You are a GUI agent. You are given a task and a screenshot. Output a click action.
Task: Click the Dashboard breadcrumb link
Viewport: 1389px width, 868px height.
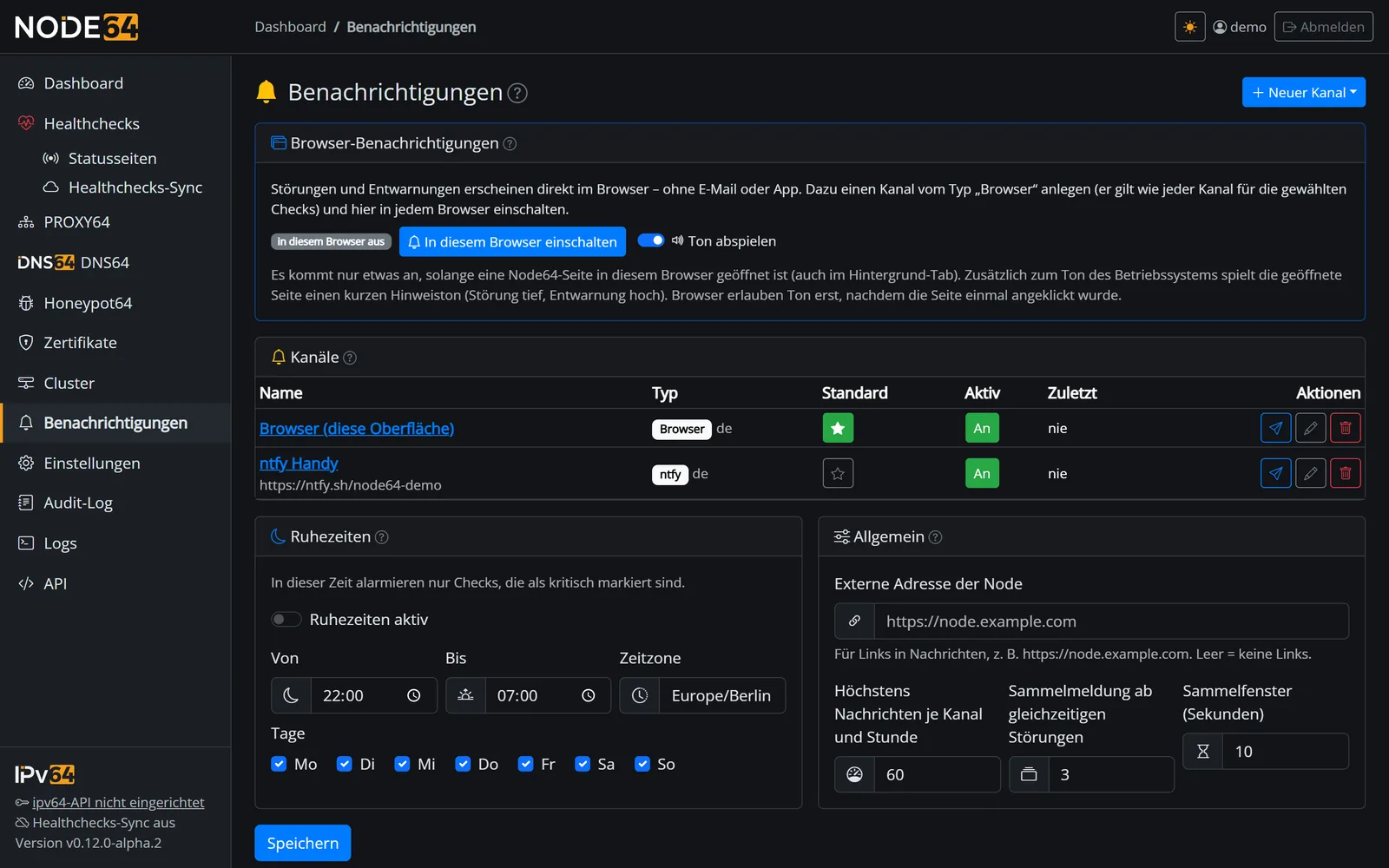point(290,27)
